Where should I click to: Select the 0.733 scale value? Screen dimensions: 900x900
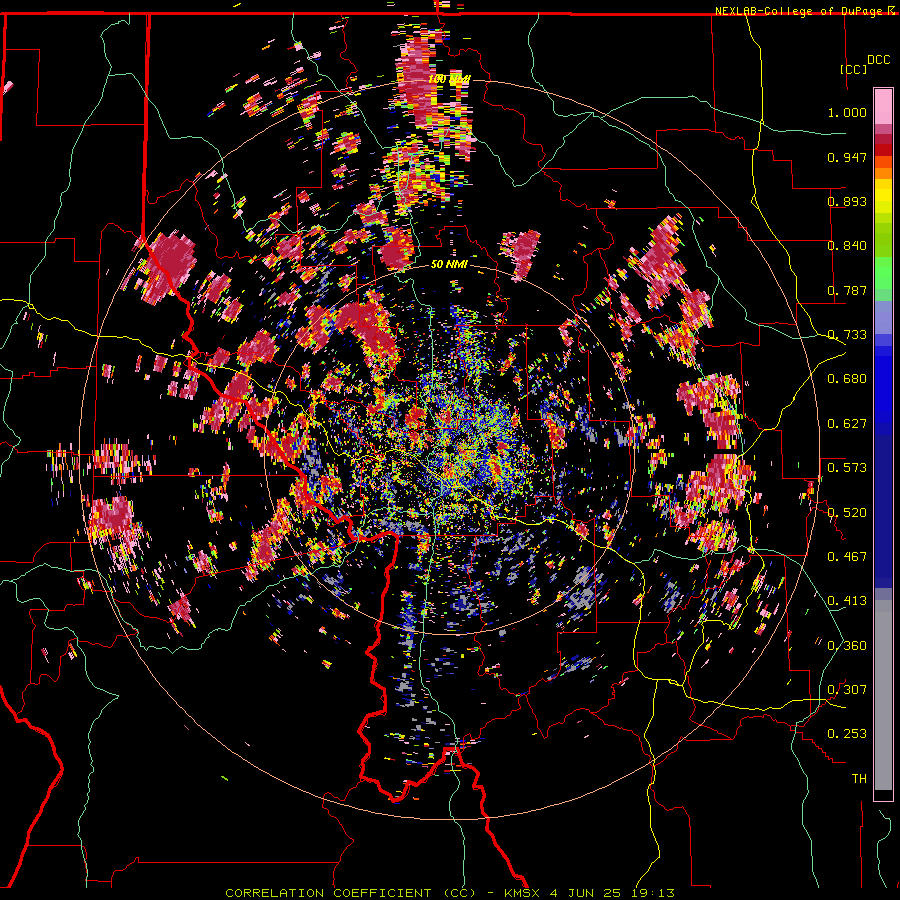tap(847, 335)
